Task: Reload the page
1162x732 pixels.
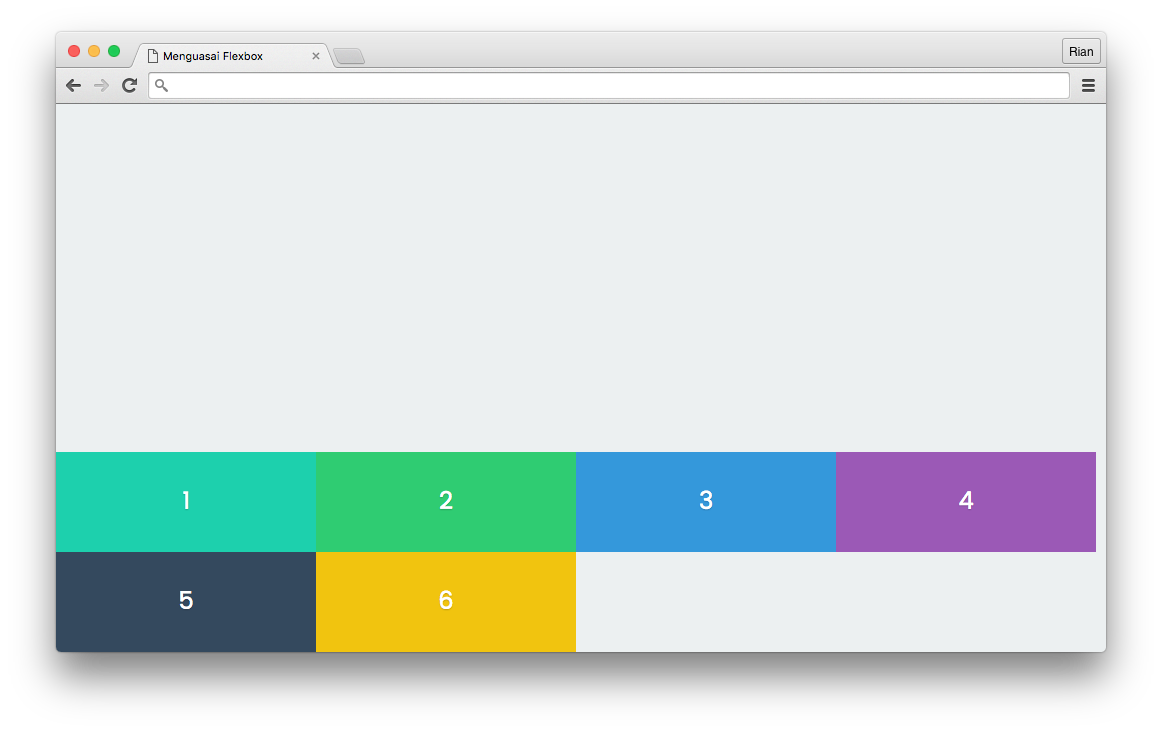Action: (x=130, y=85)
